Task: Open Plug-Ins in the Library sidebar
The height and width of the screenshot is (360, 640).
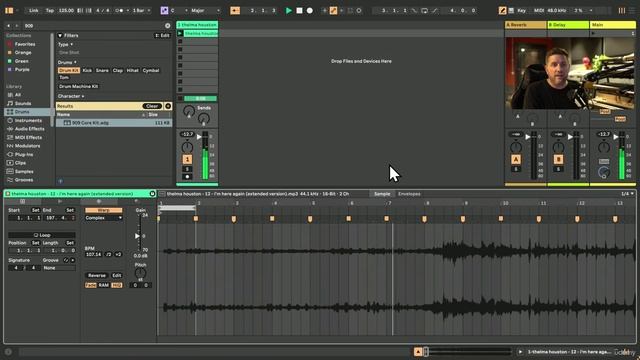Action: 24,154
